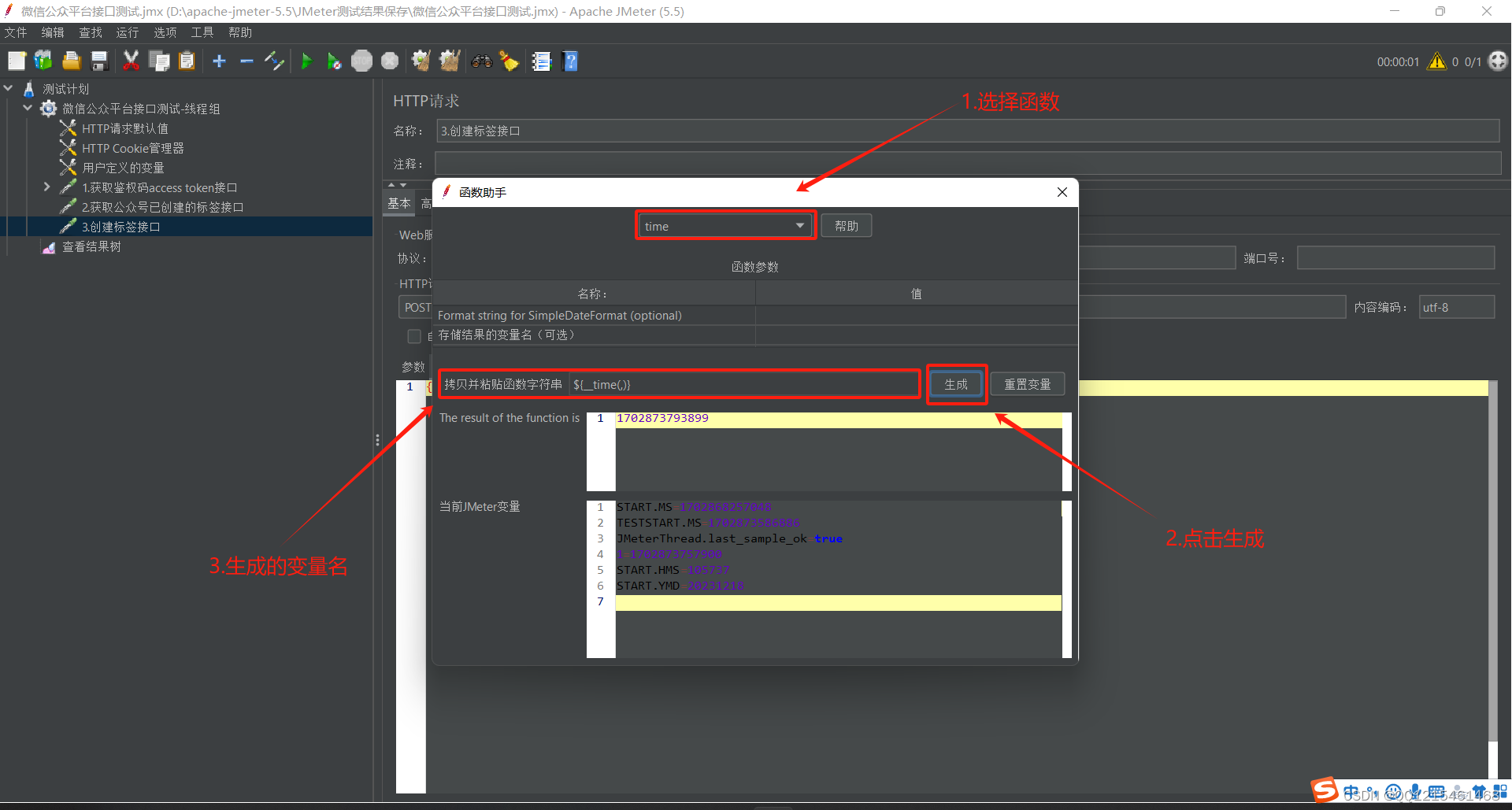Select 查看结果树 in tree
Screen dimensions: 1512x810
pos(91,246)
